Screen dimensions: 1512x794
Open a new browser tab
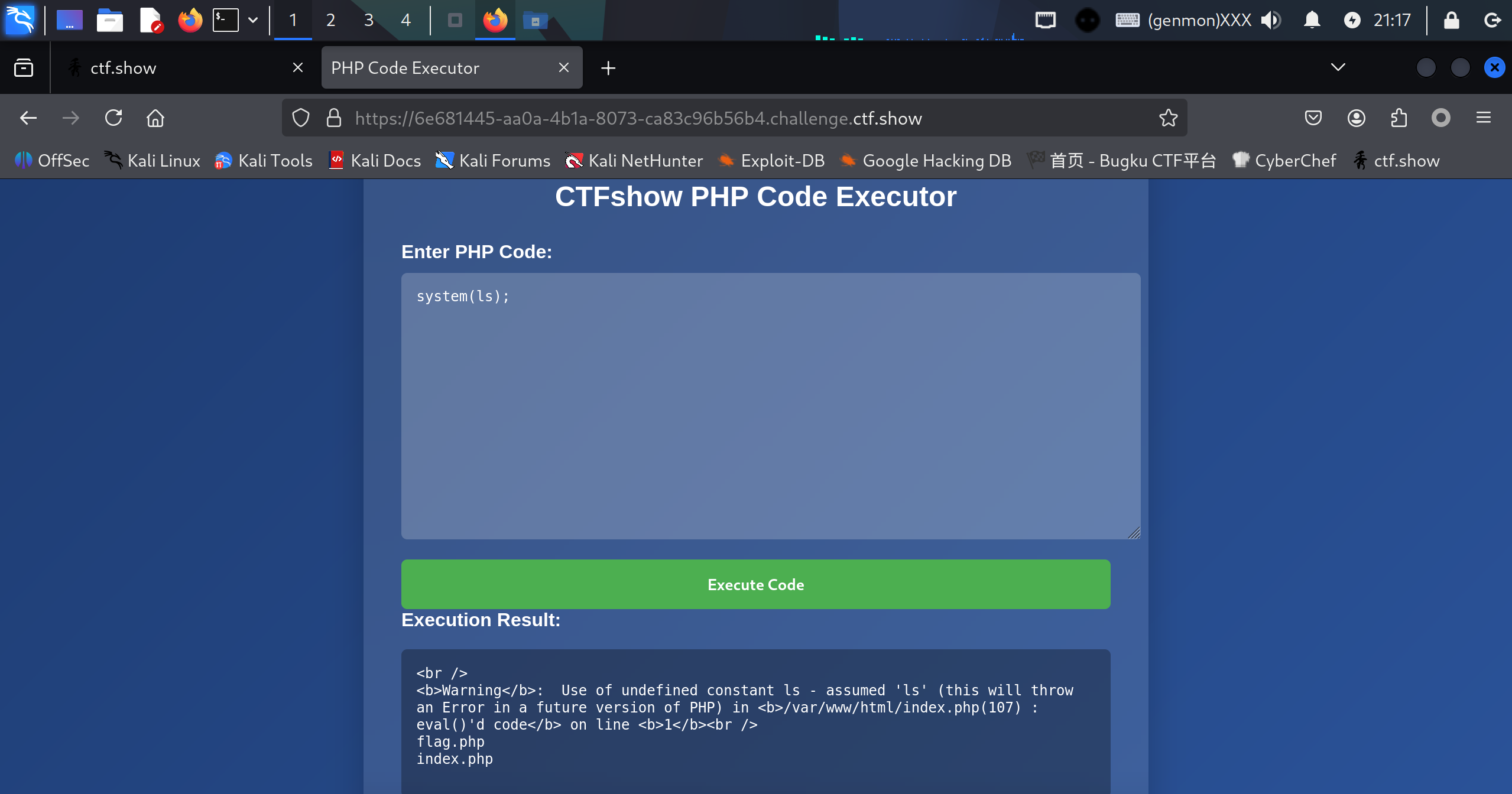click(608, 68)
